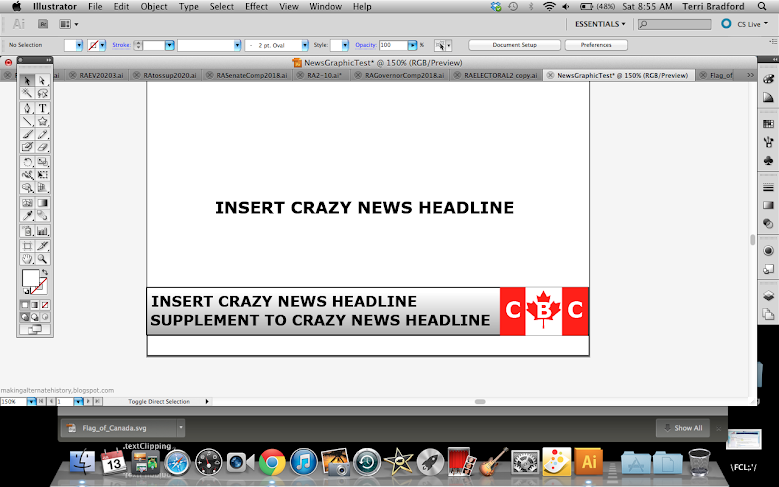The width and height of the screenshot is (779, 487).
Task: Open the Effect menu
Action: (x=256, y=6)
